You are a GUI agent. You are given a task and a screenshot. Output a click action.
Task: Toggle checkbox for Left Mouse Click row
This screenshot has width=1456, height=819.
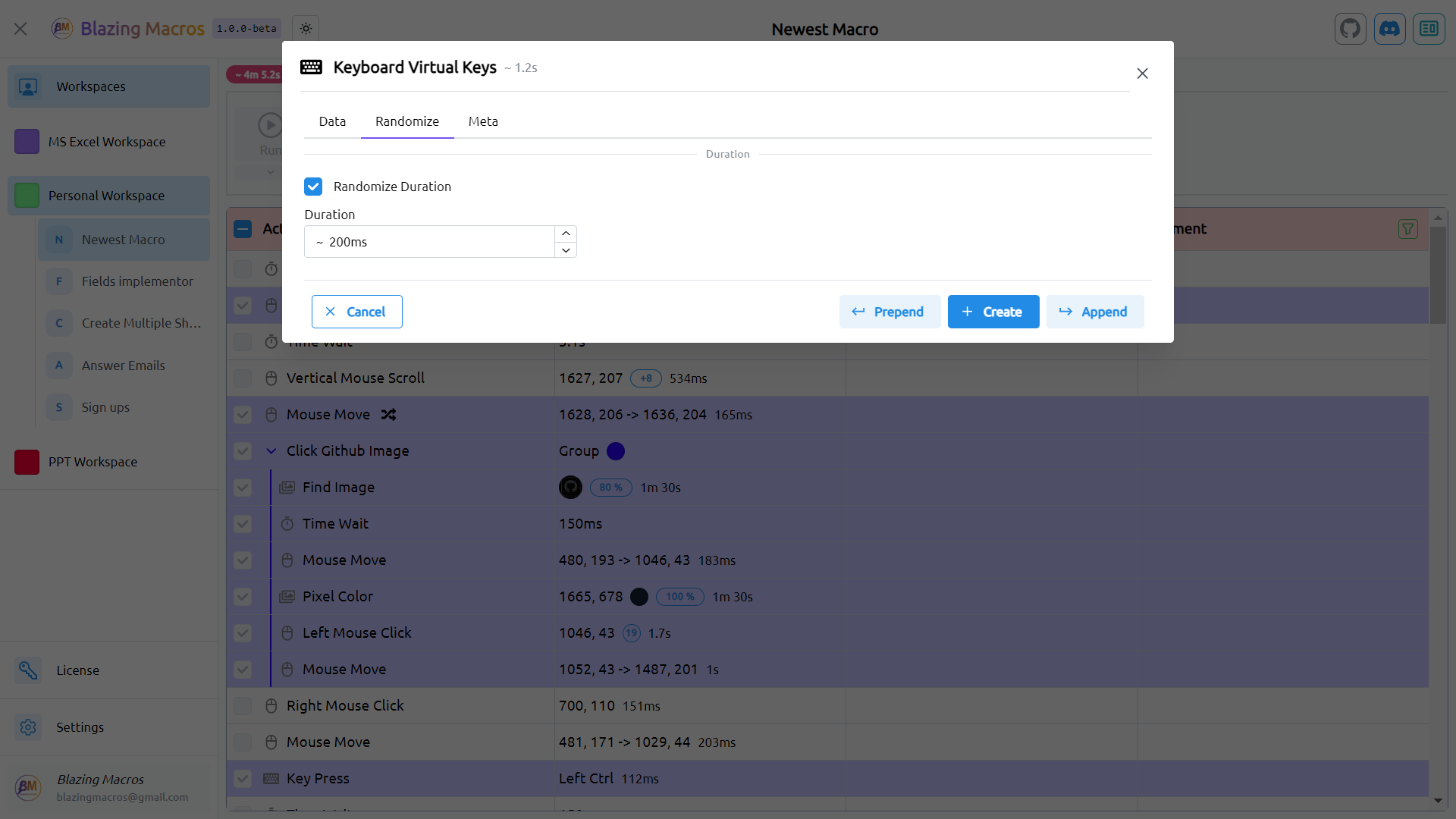coord(243,633)
